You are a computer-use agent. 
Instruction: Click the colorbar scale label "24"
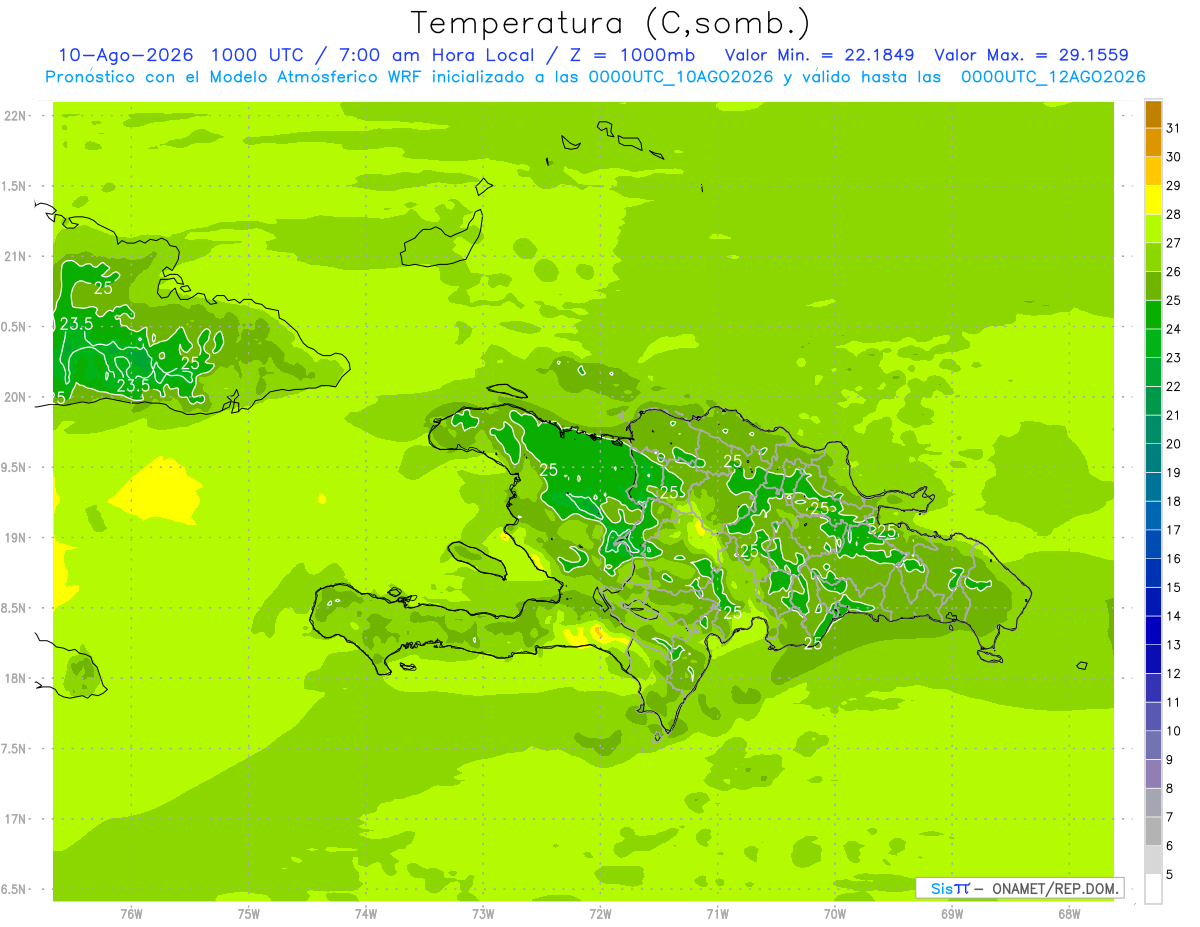click(x=1174, y=329)
